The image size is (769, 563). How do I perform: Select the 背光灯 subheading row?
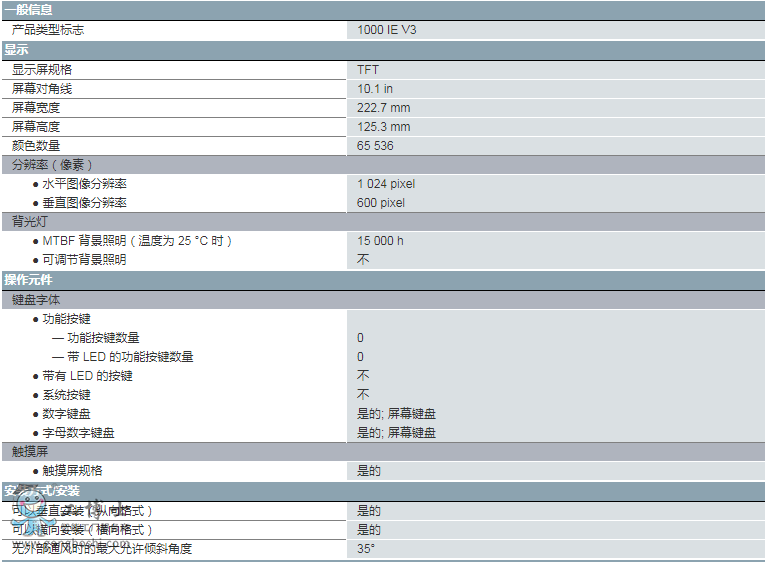point(30,221)
